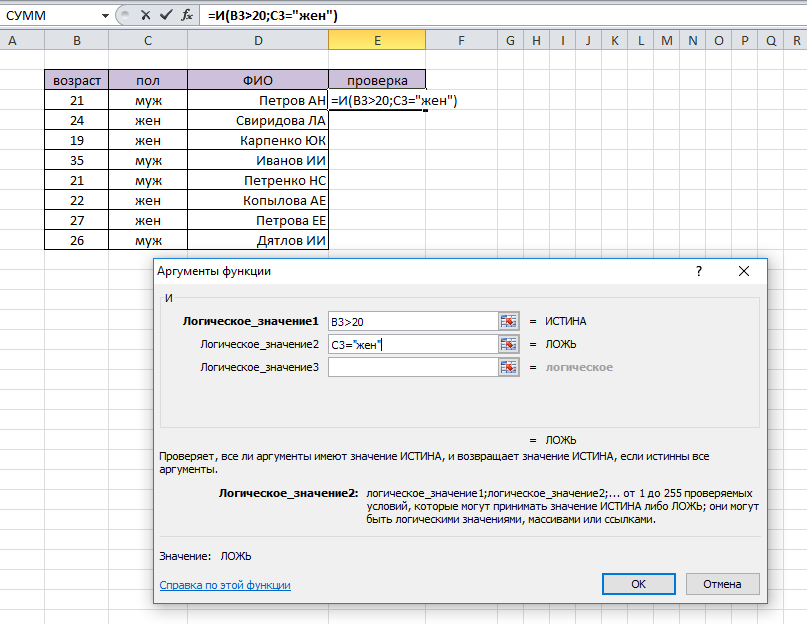Close the Аргументы функции dialog
807x624 pixels.
pyautogui.click(x=744, y=271)
